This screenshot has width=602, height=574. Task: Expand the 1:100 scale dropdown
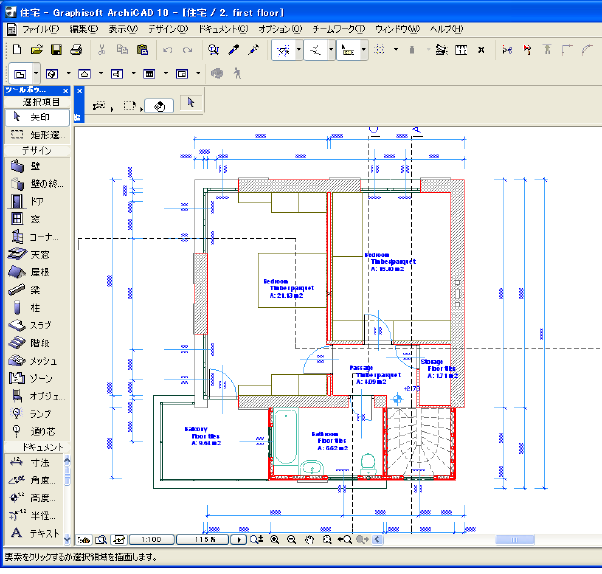153,539
